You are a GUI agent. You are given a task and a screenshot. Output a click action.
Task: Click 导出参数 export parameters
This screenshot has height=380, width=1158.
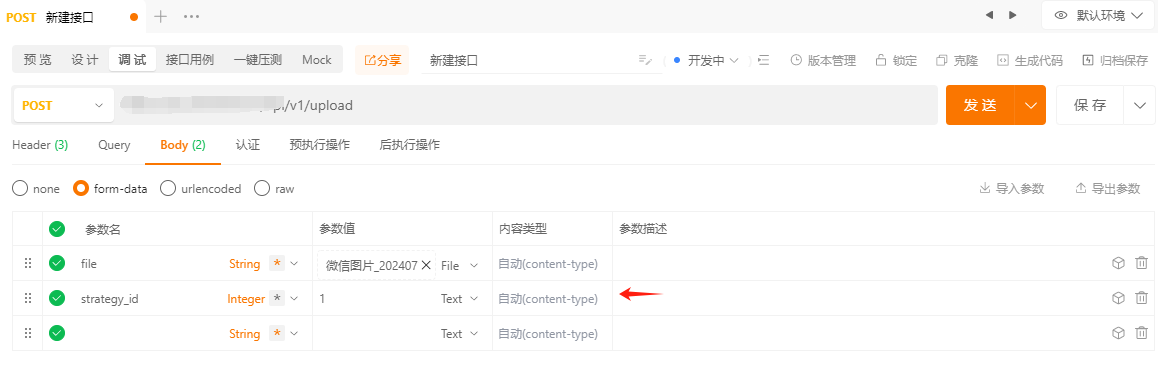click(1108, 188)
